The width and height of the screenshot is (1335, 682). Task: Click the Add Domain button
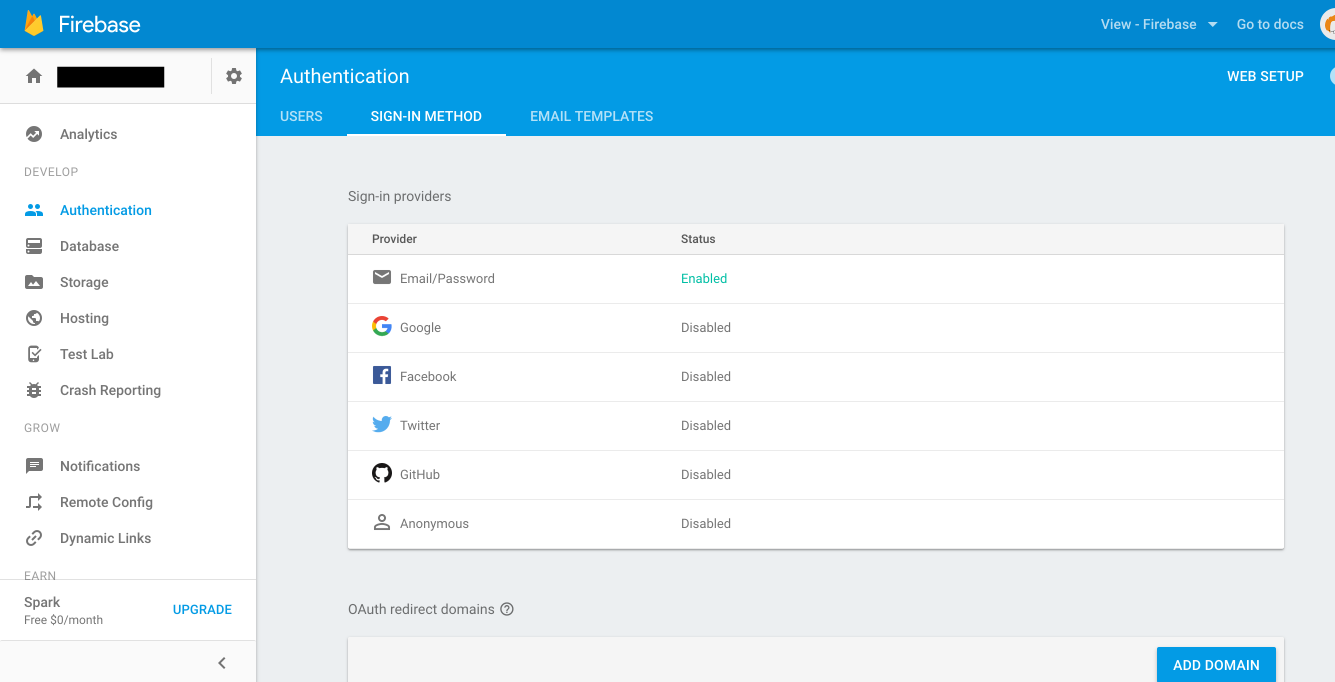[x=1216, y=665]
